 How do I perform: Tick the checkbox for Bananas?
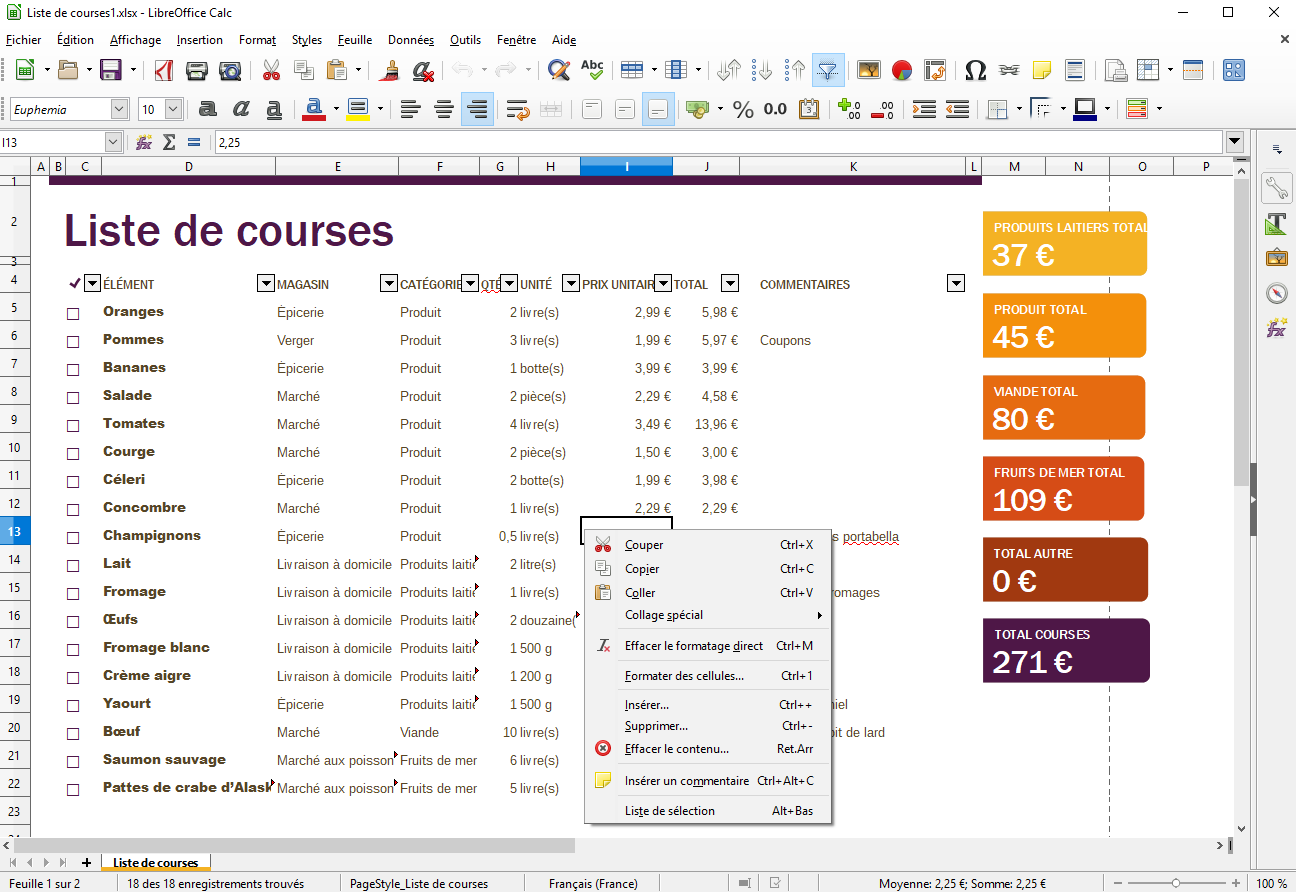[73, 370]
